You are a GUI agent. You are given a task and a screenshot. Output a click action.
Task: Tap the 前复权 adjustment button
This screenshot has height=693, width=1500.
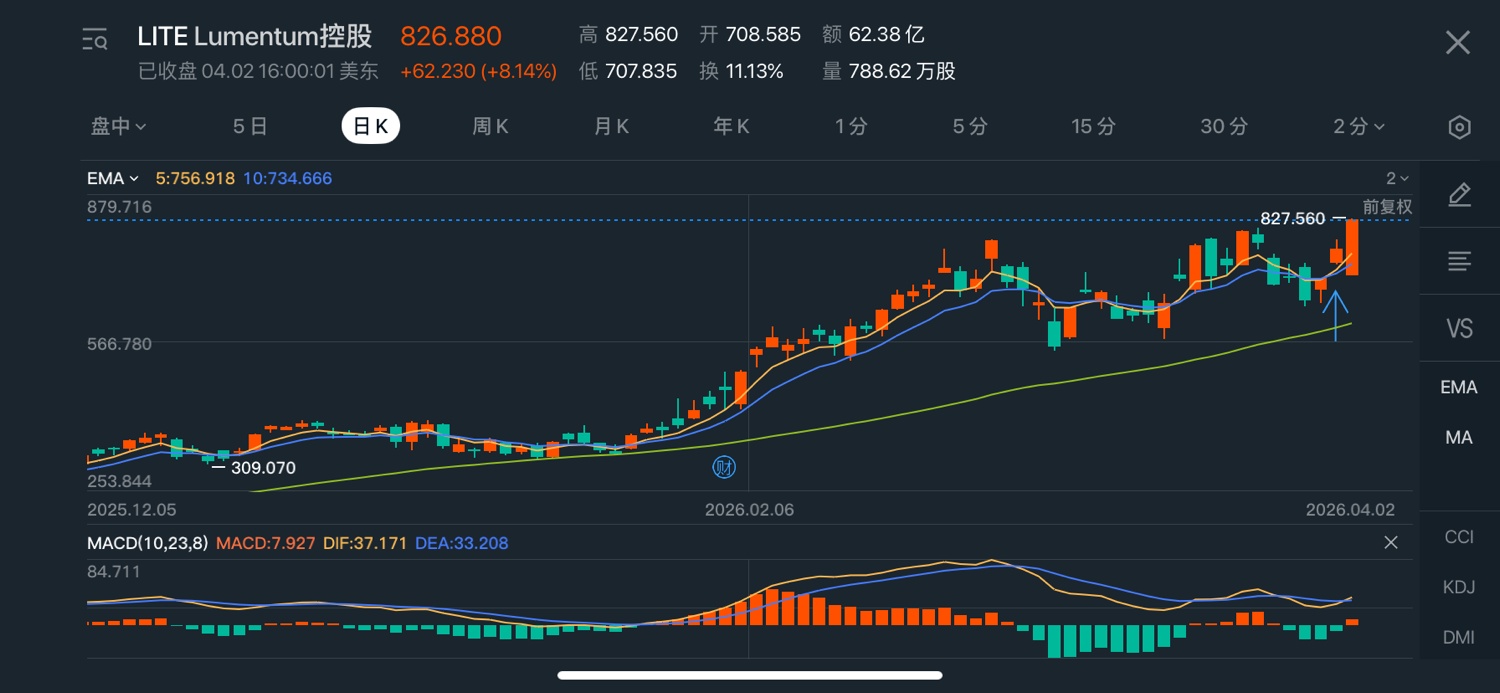(x=1387, y=207)
